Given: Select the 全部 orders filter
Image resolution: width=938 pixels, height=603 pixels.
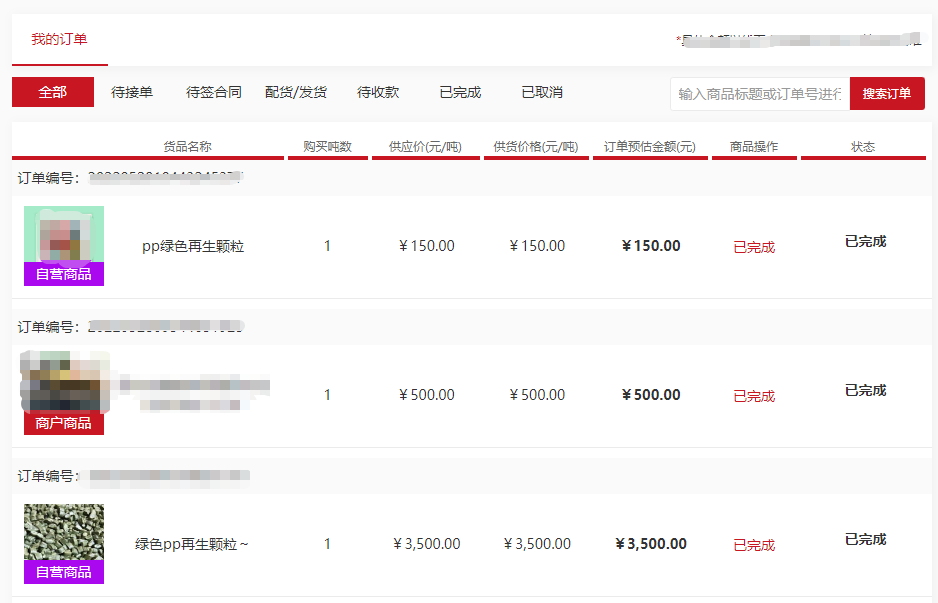Looking at the screenshot, I should click(53, 92).
